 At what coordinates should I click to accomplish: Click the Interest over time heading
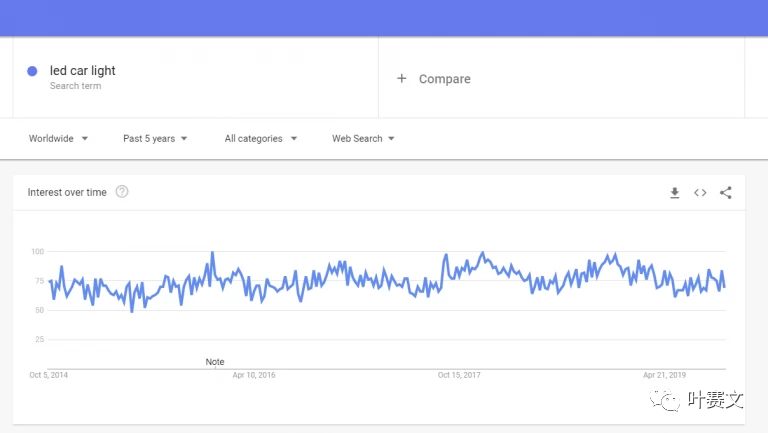(67, 192)
